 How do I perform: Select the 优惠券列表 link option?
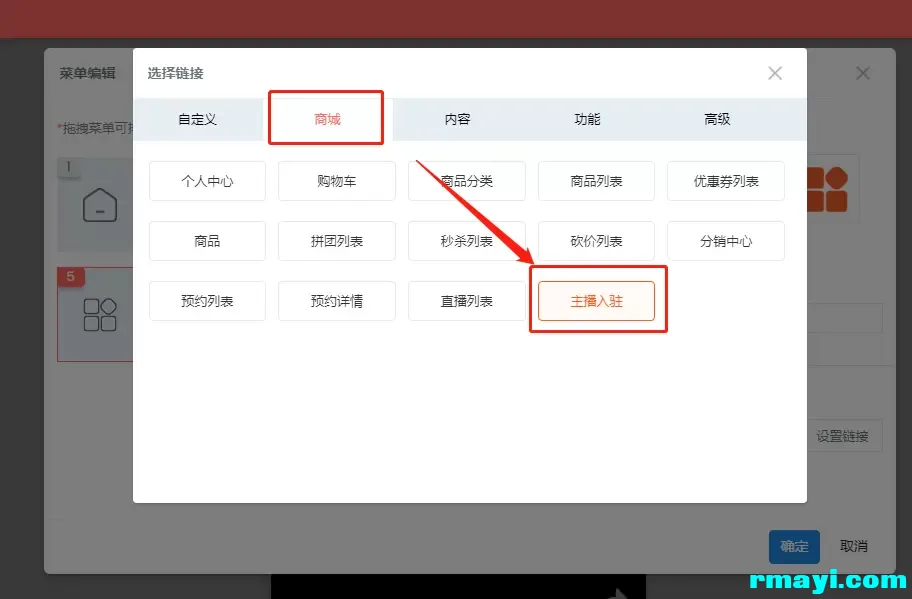tap(726, 181)
